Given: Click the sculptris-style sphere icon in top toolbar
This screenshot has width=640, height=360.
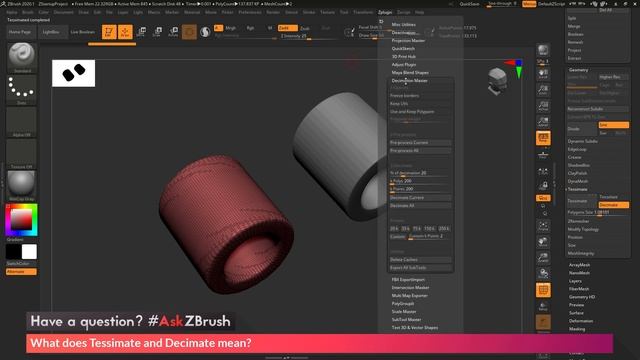Looking at the screenshot, I should click(205, 32).
